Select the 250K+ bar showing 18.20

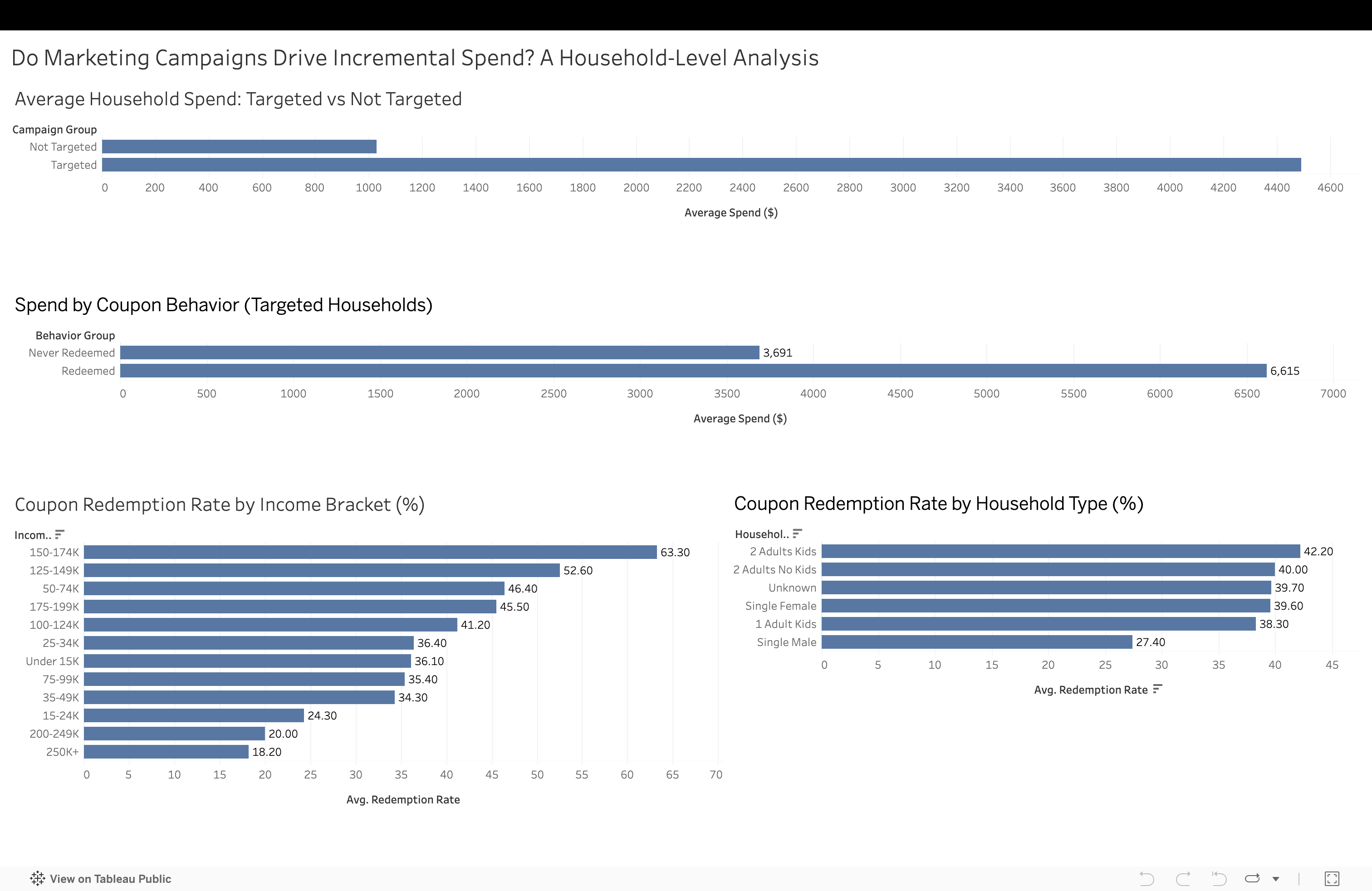click(166, 752)
